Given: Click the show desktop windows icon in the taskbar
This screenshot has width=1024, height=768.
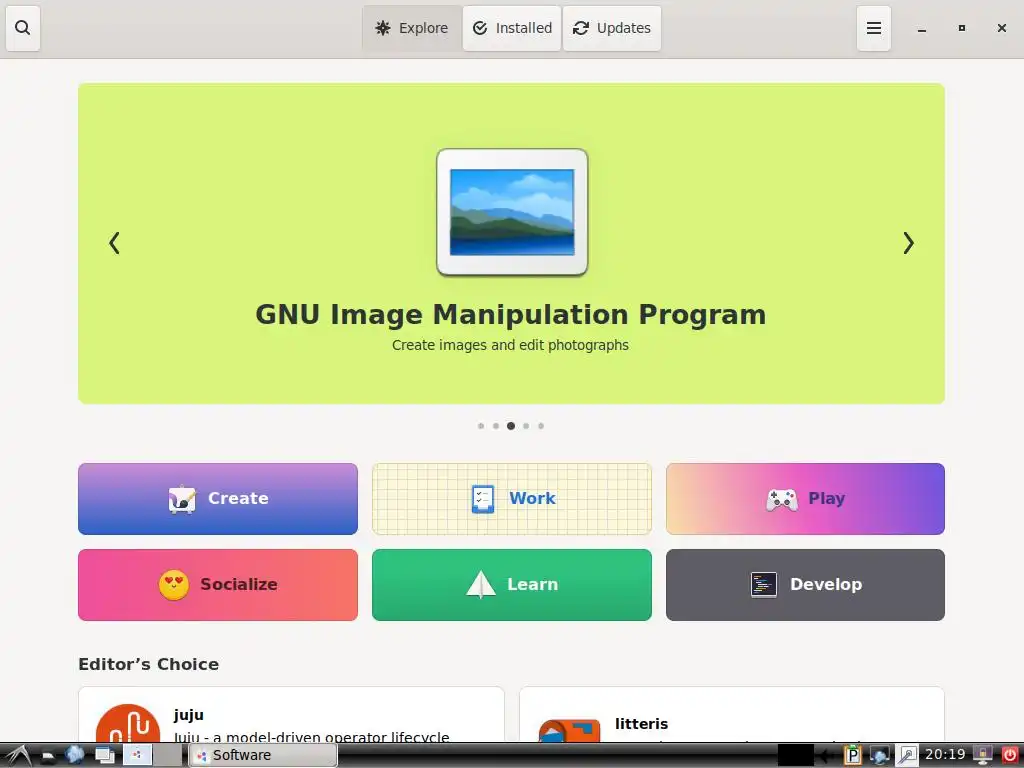Looking at the screenshot, I should [104, 756].
